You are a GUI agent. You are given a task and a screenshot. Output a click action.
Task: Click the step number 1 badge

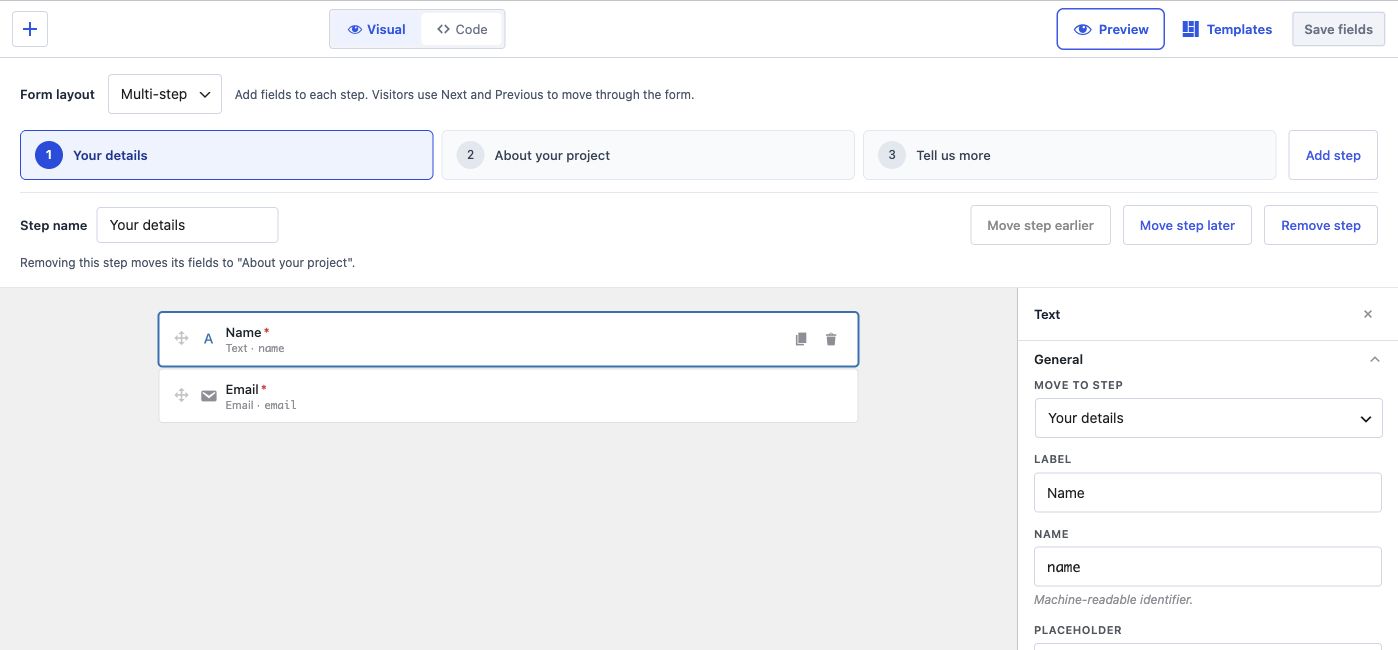click(x=49, y=155)
